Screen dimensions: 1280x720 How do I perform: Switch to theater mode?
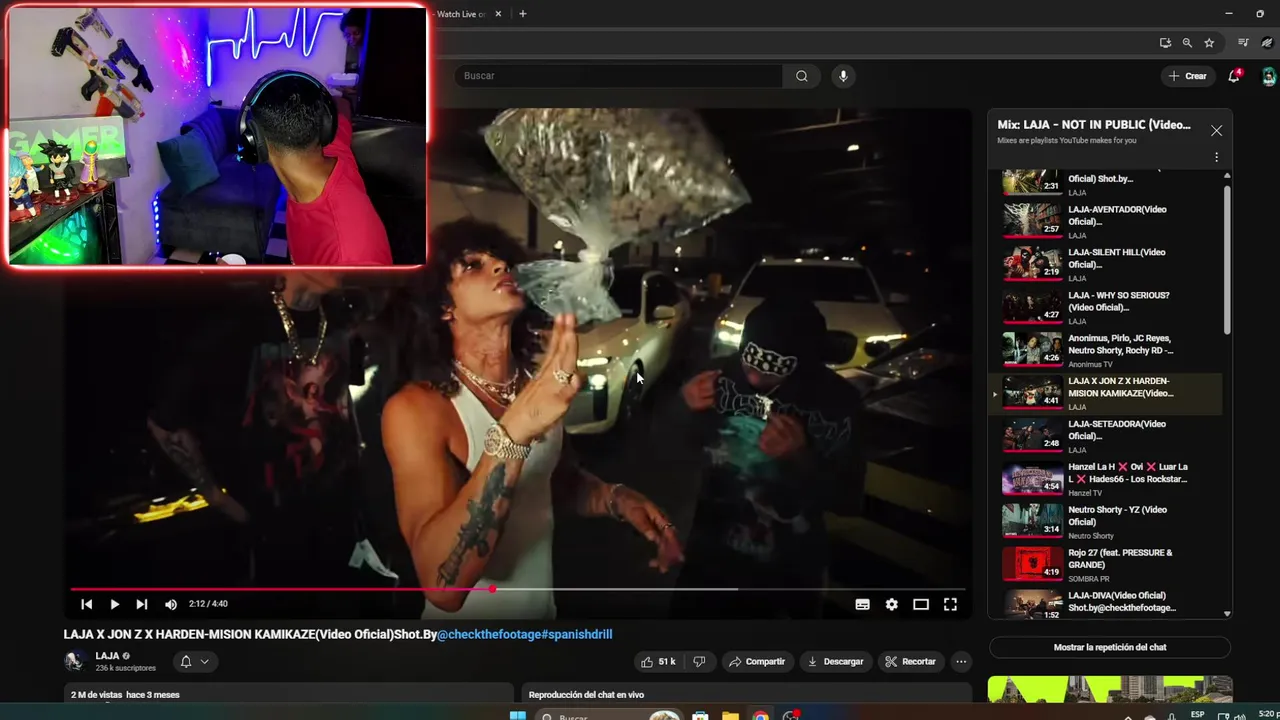(x=921, y=604)
